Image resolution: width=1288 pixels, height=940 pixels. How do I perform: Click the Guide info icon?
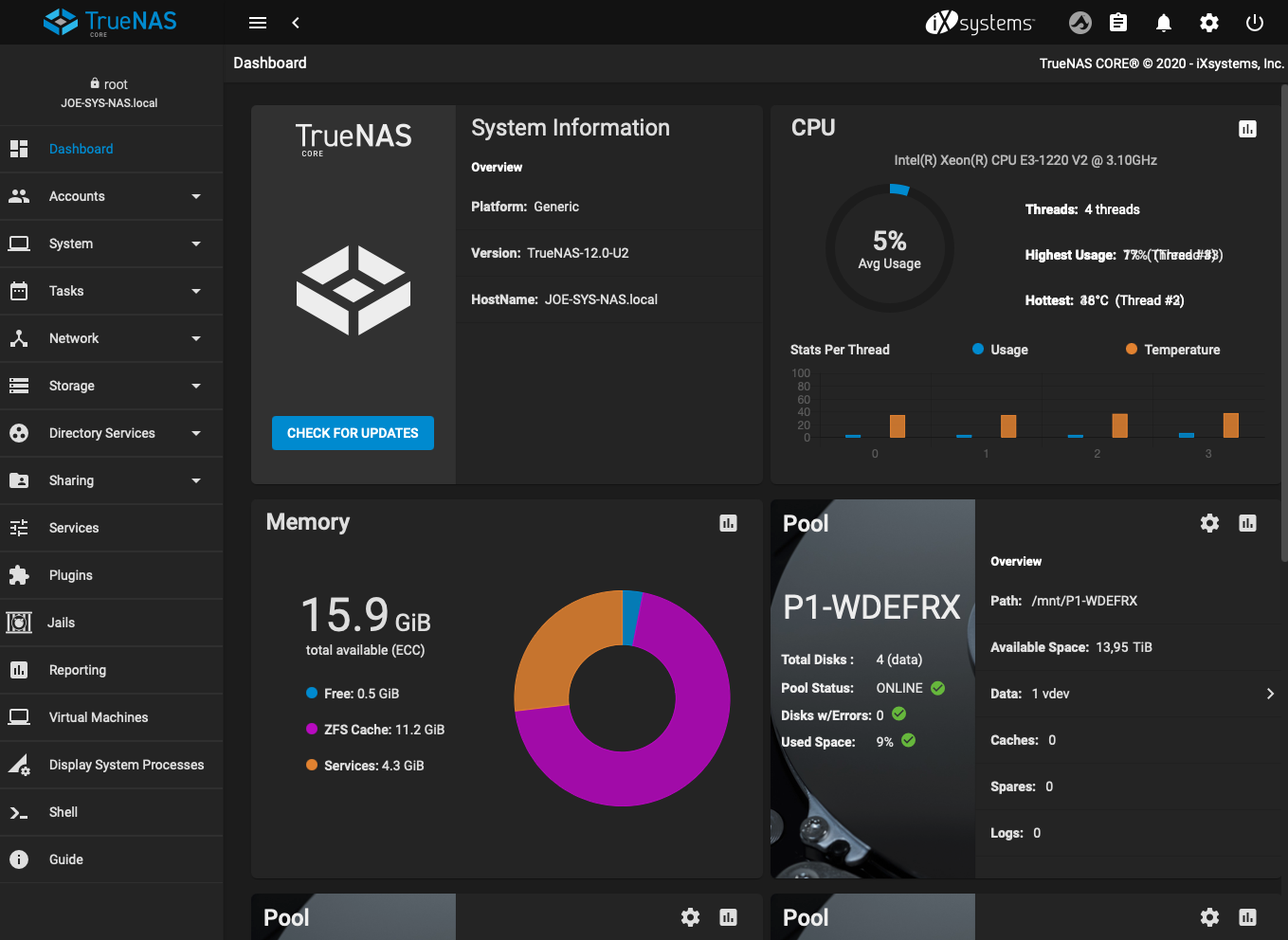[x=19, y=859]
